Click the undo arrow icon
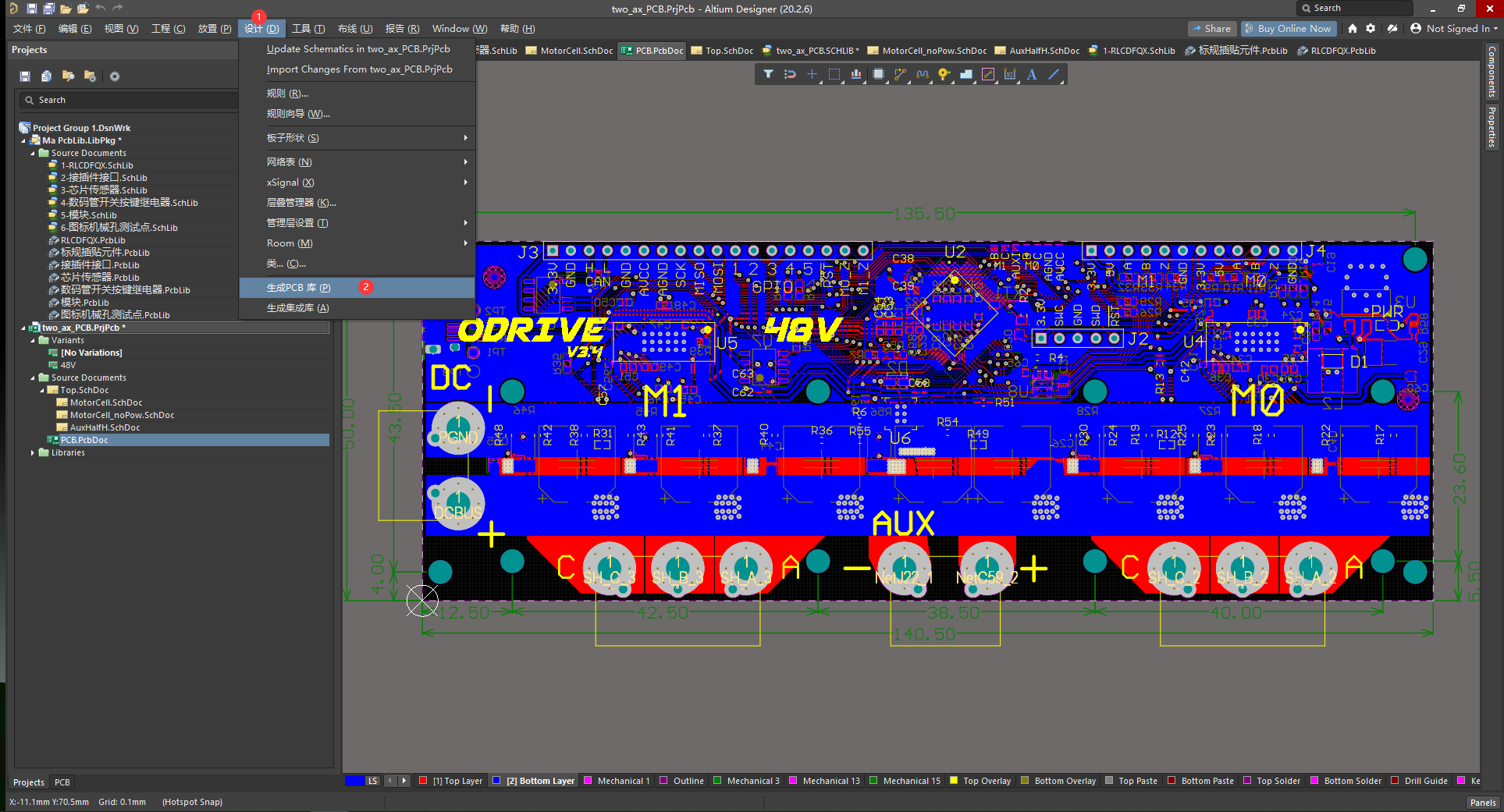This screenshot has height=812, width=1504. point(101,9)
